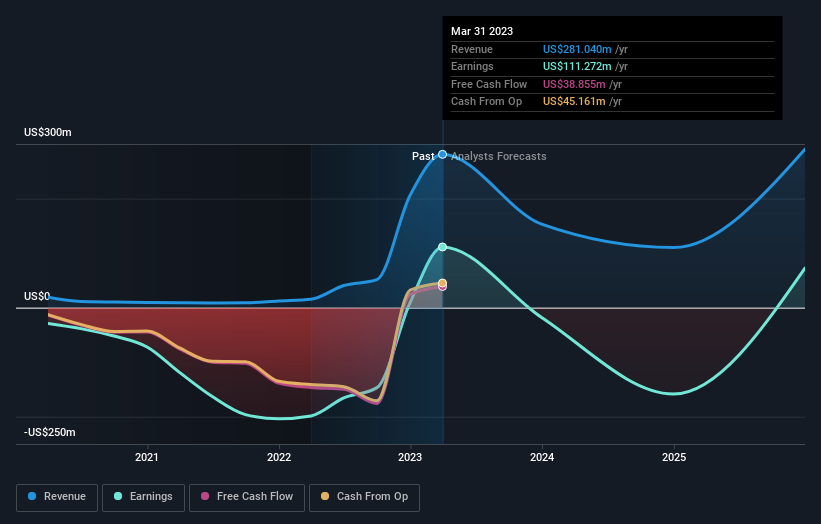Click the Mar 31 2023 tooltip date
The image size is (821, 524).
[482, 31]
